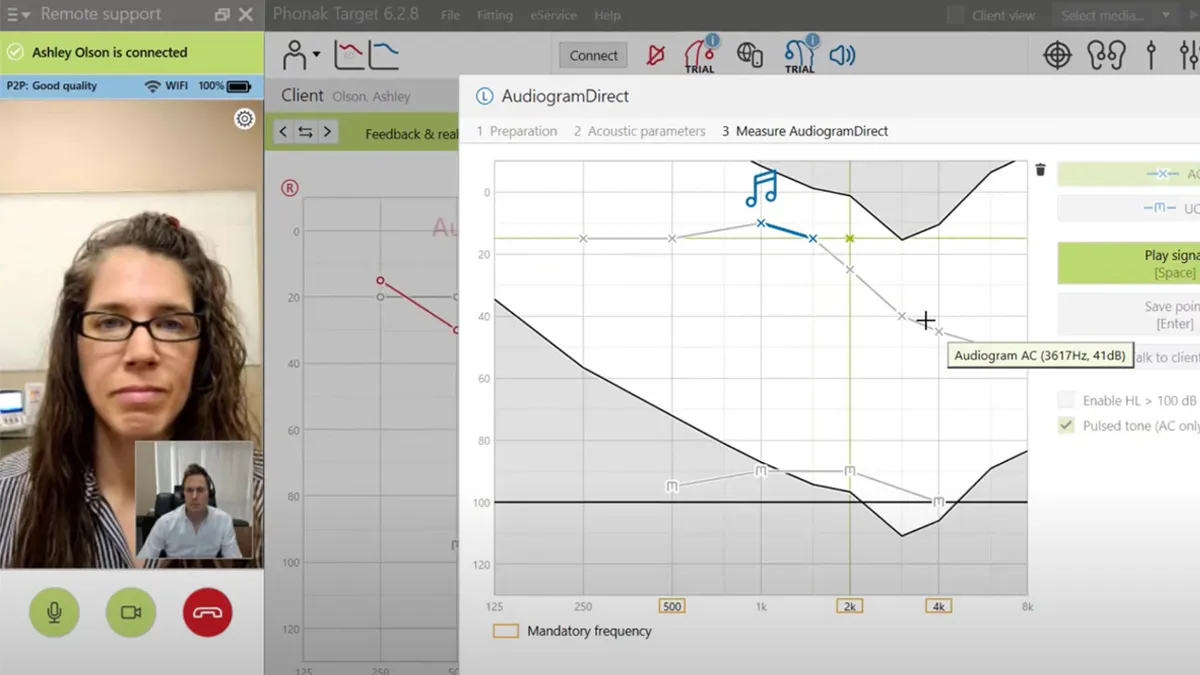
Task: Open the Feedback & real ear test item
Action: pyautogui.click(x=412, y=134)
